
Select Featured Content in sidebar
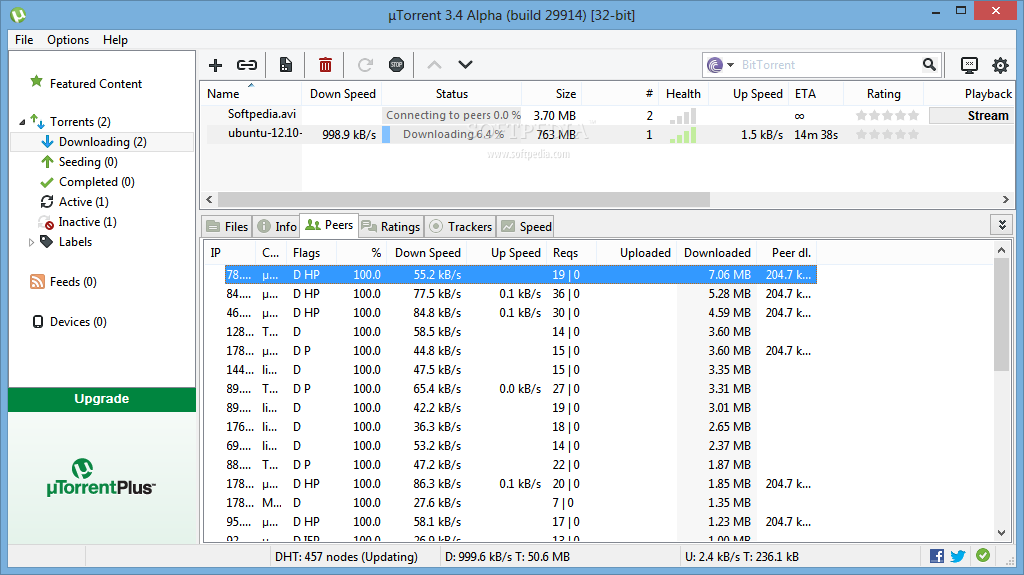[x=95, y=84]
